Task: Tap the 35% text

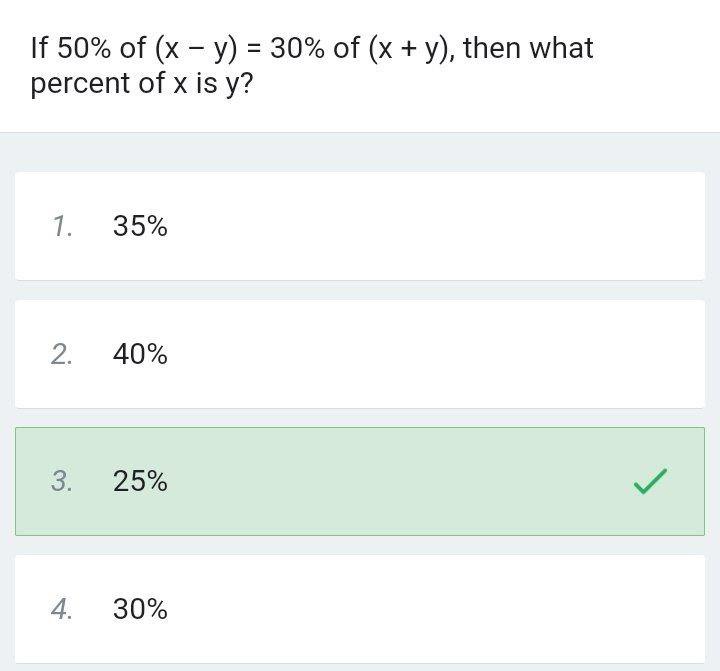Action: pyautogui.click(x=140, y=226)
